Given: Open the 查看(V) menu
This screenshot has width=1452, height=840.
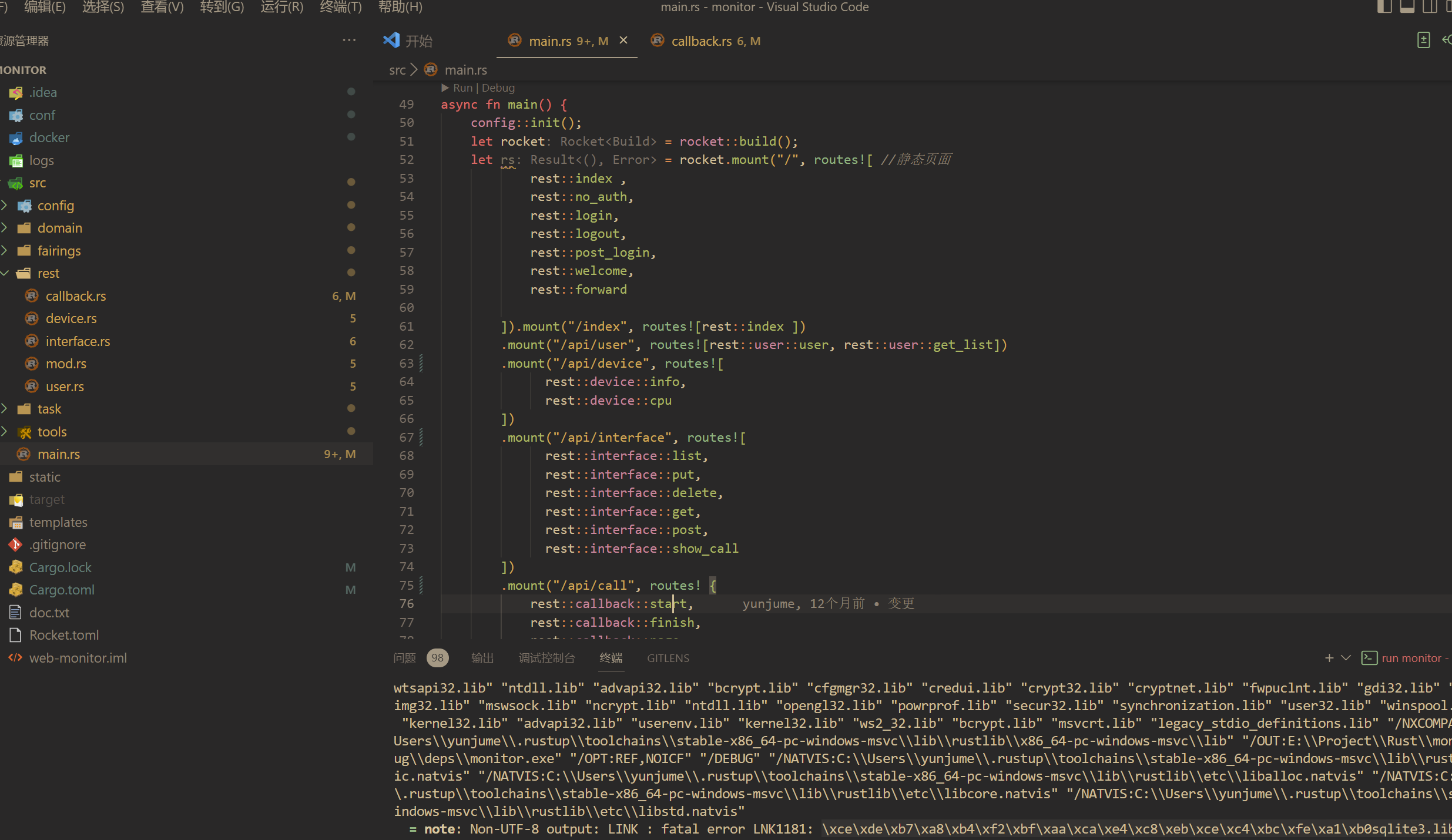Looking at the screenshot, I should pyautogui.click(x=162, y=7).
